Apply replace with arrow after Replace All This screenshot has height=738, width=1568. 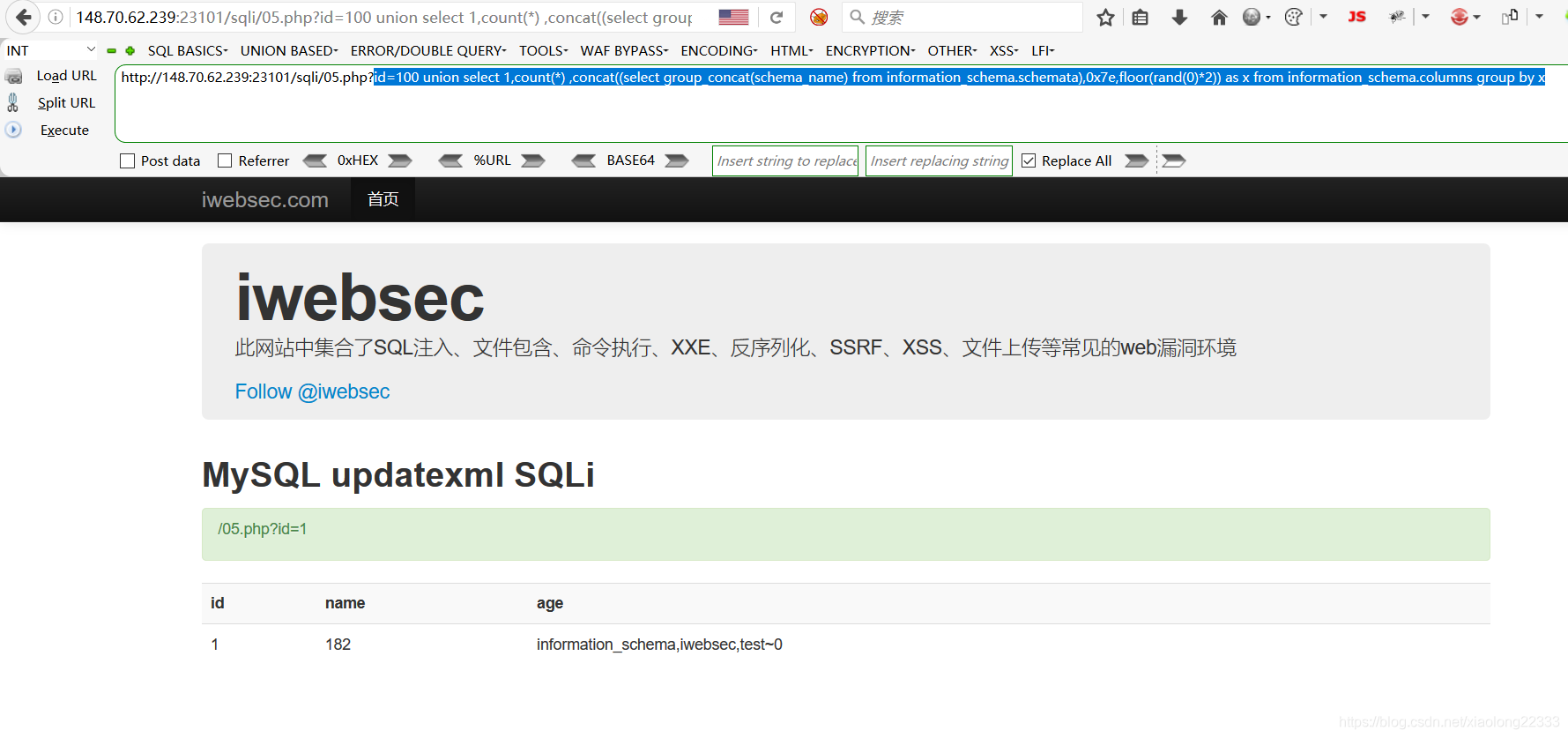click(1137, 160)
